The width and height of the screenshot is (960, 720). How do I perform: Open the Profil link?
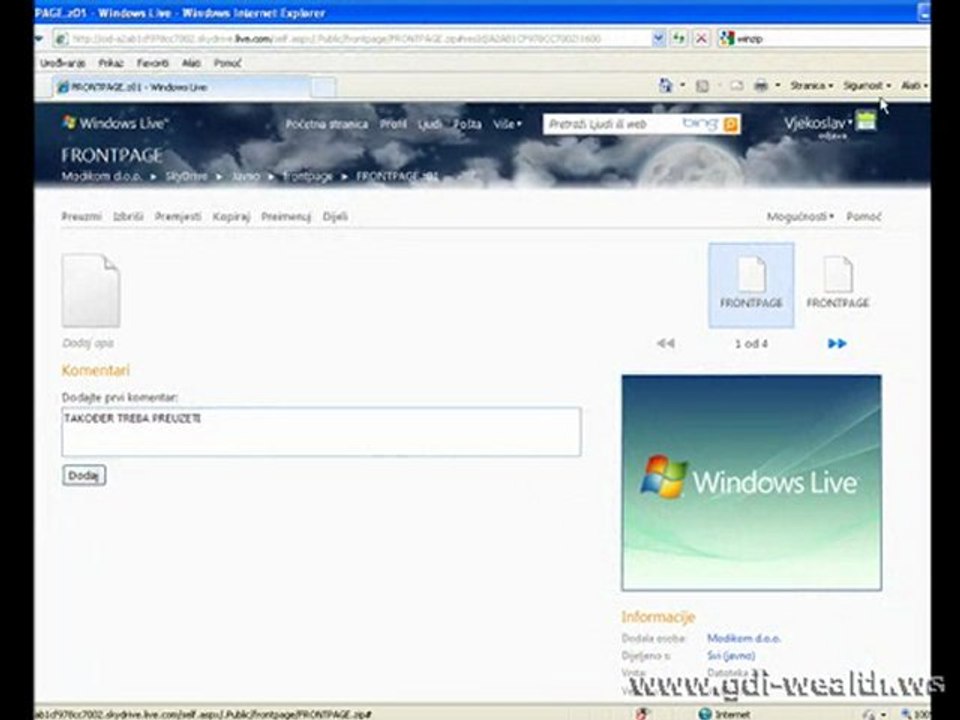[392, 124]
